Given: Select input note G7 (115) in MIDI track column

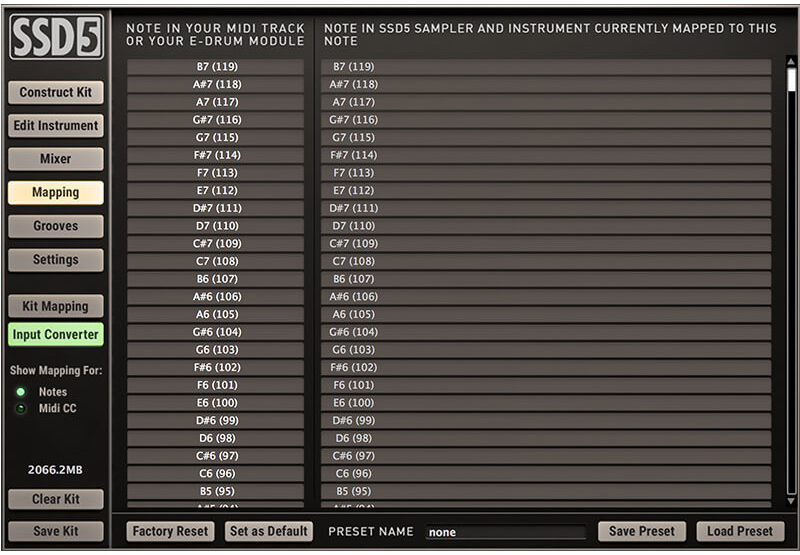Looking at the screenshot, I should 215,137.
